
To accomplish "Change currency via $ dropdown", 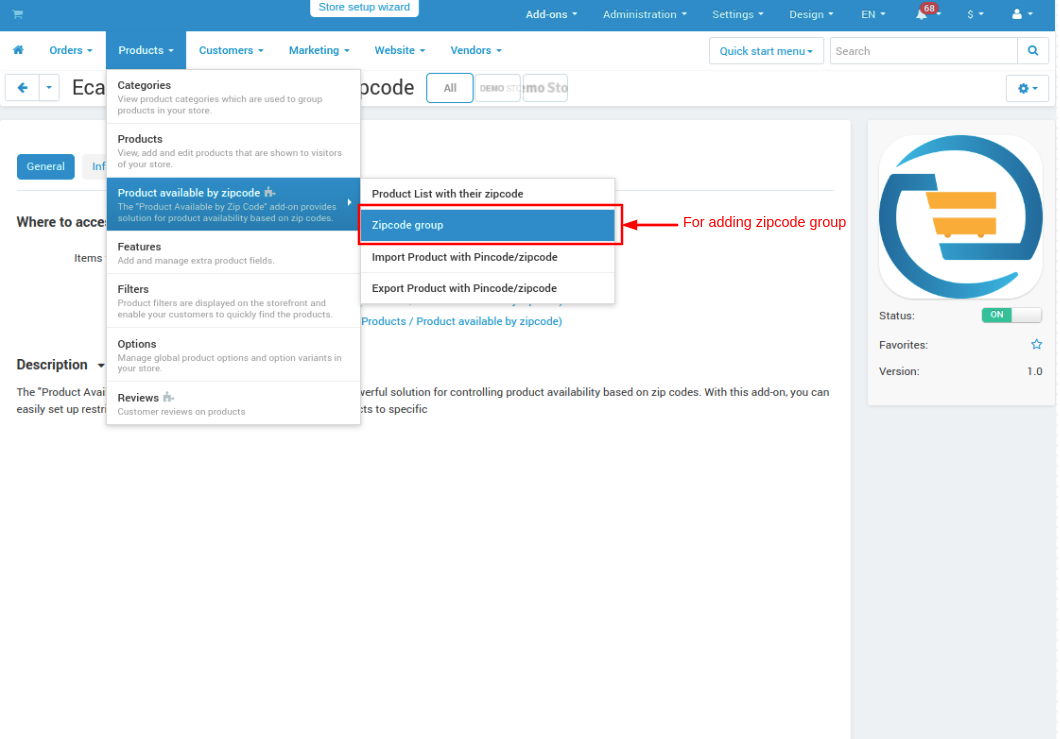I will coord(975,14).
